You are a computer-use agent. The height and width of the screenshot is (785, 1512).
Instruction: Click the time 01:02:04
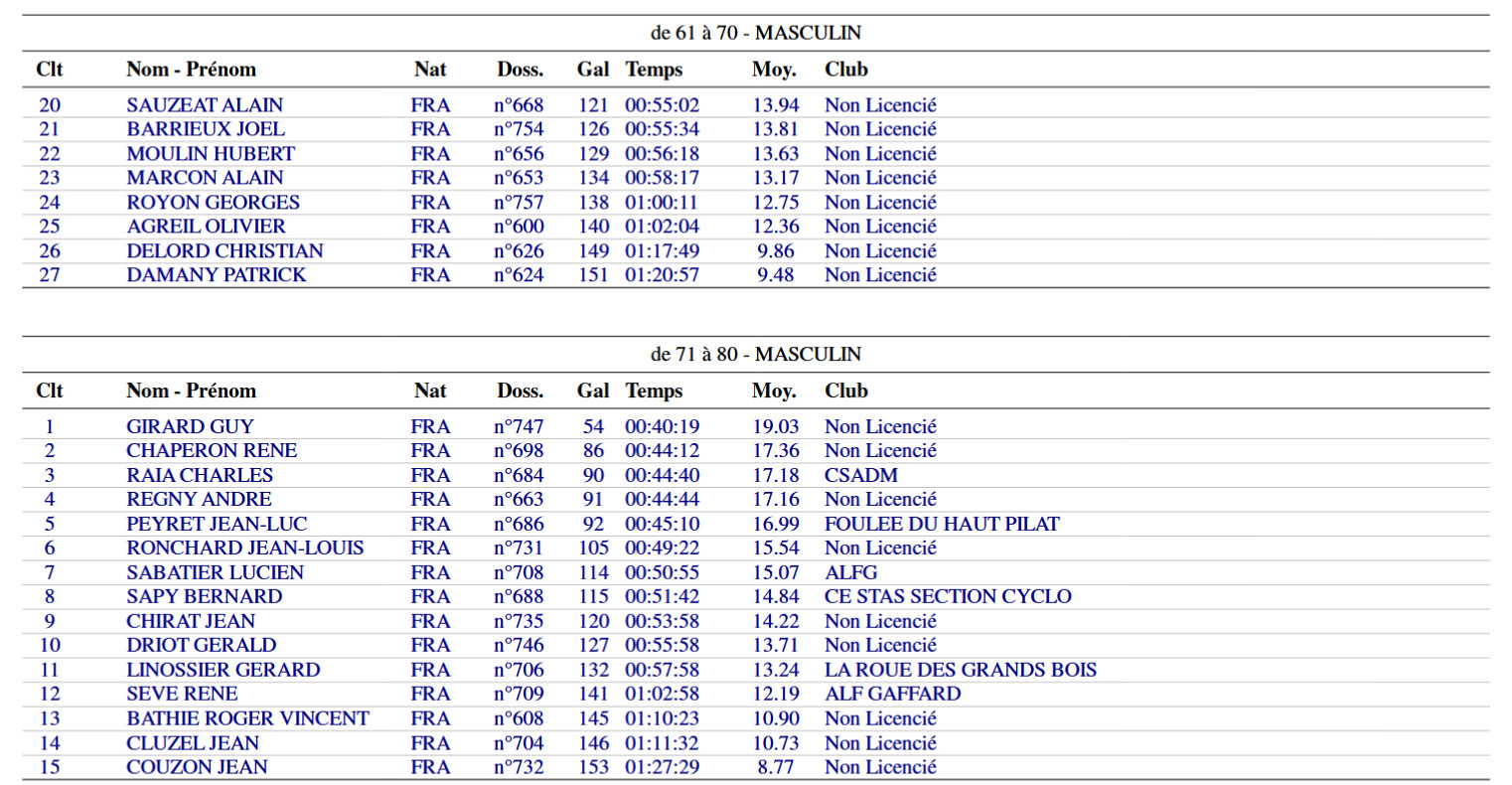point(662,227)
